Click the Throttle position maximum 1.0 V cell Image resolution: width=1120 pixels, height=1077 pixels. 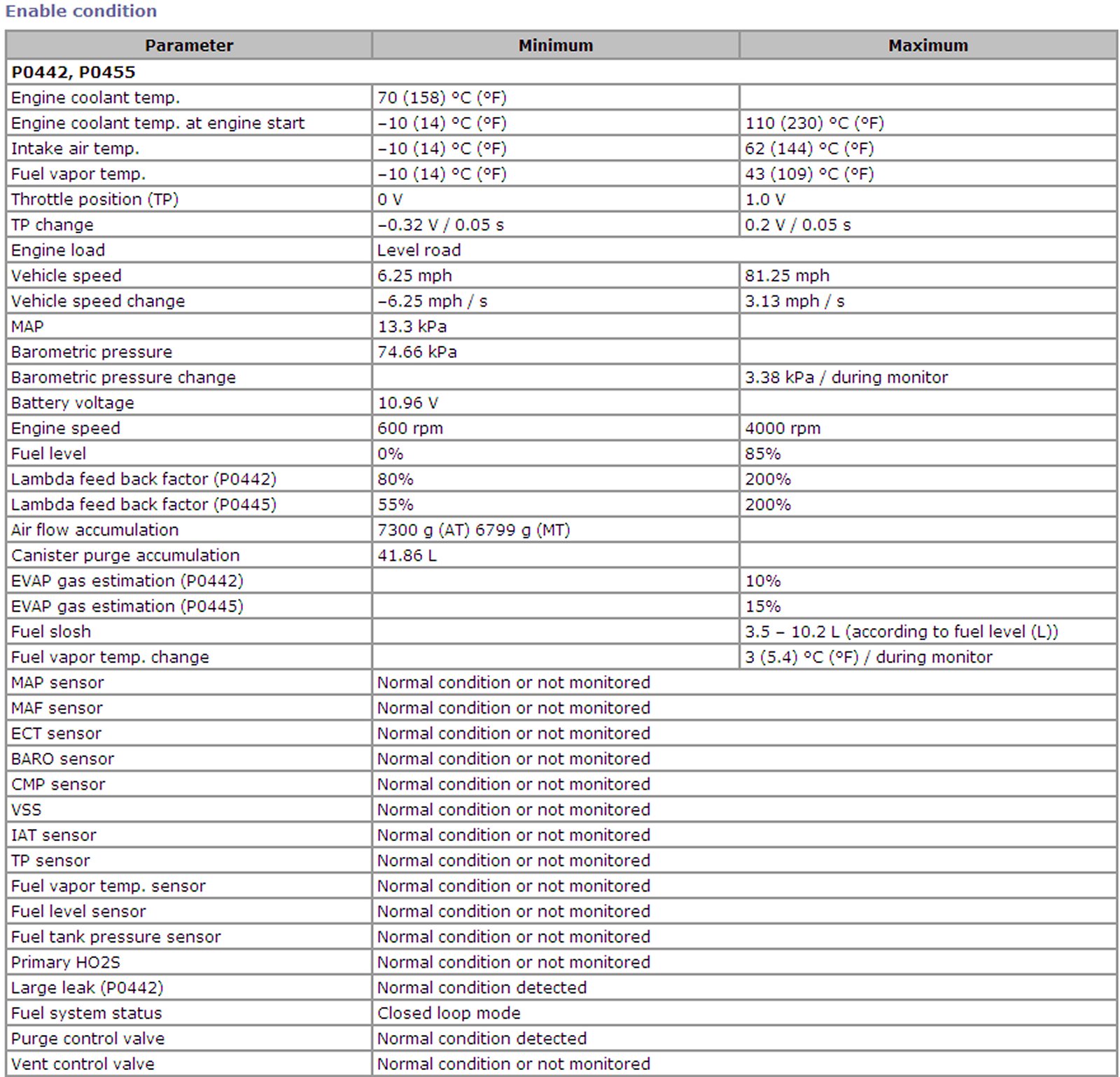coord(765,200)
